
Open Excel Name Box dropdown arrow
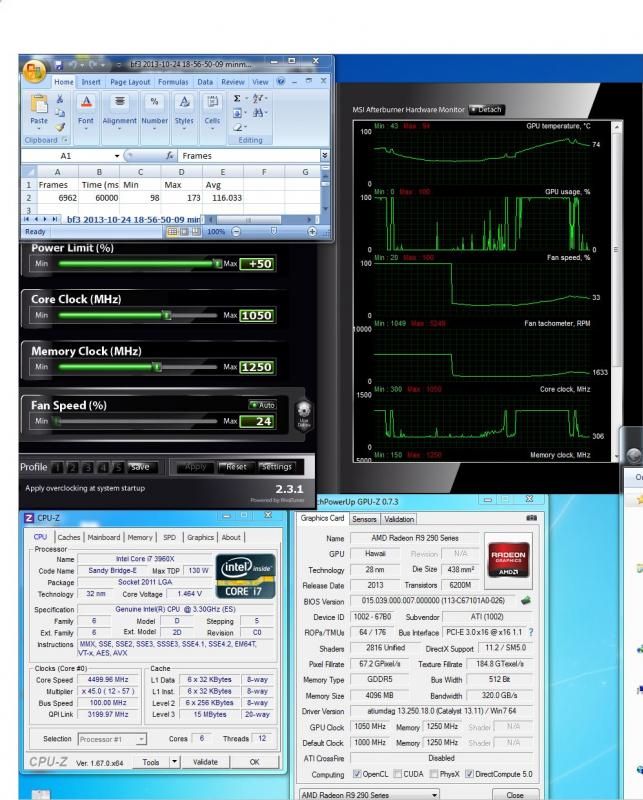click(x=117, y=156)
